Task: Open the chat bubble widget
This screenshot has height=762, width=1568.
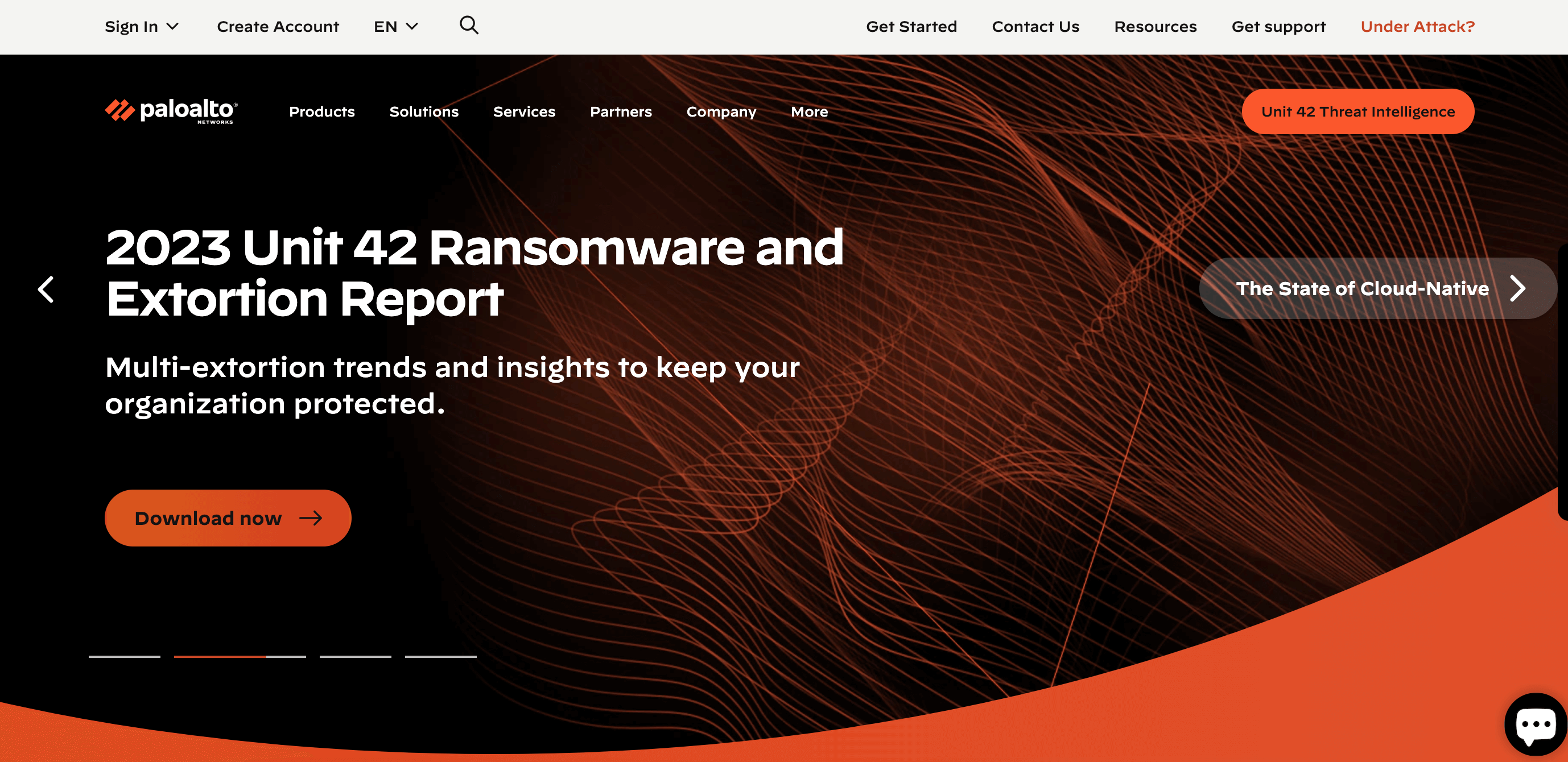Action: [x=1536, y=724]
